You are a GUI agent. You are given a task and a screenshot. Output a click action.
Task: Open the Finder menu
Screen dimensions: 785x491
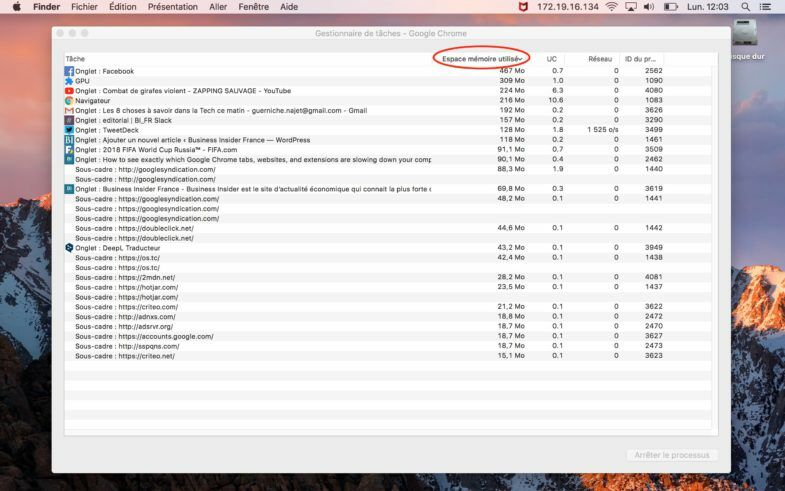pos(47,7)
